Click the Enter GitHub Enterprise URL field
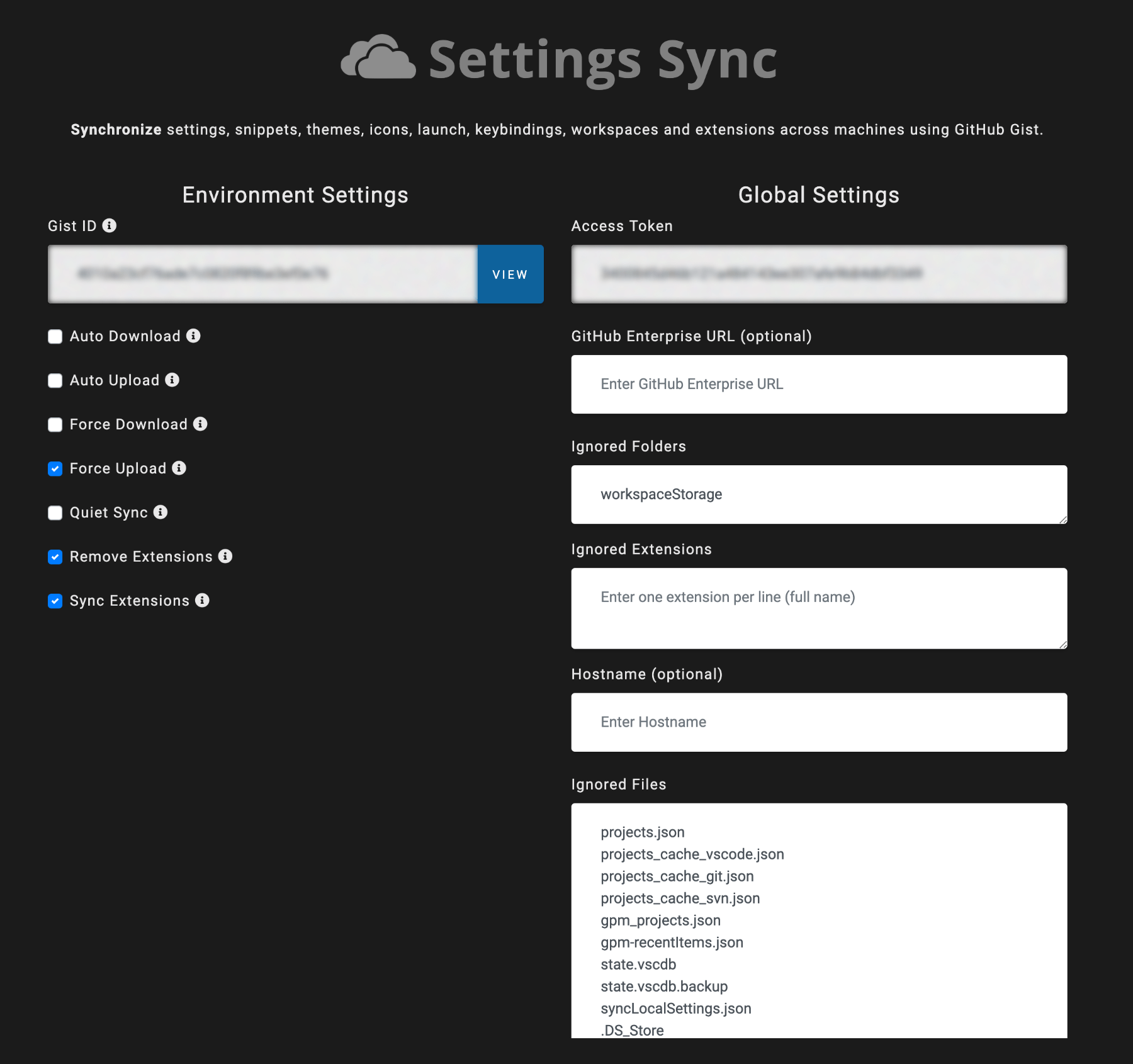 click(x=818, y=383)
